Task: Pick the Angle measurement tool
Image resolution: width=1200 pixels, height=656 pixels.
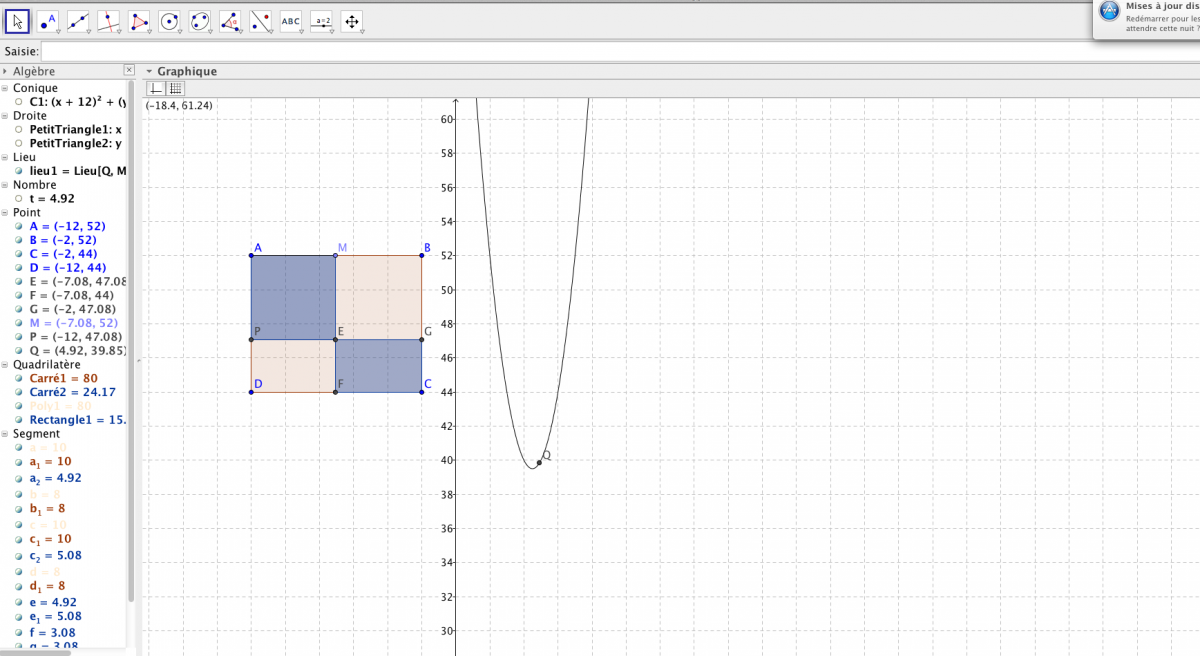Action: tap(230, 20)
